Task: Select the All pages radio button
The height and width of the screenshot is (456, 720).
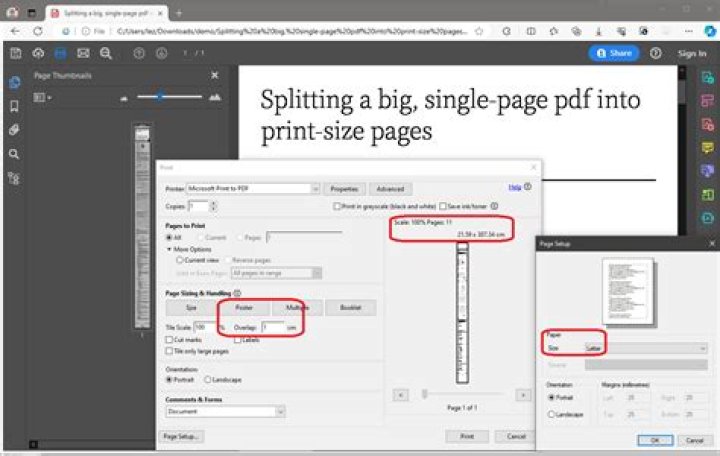Action: pos(169,237)
